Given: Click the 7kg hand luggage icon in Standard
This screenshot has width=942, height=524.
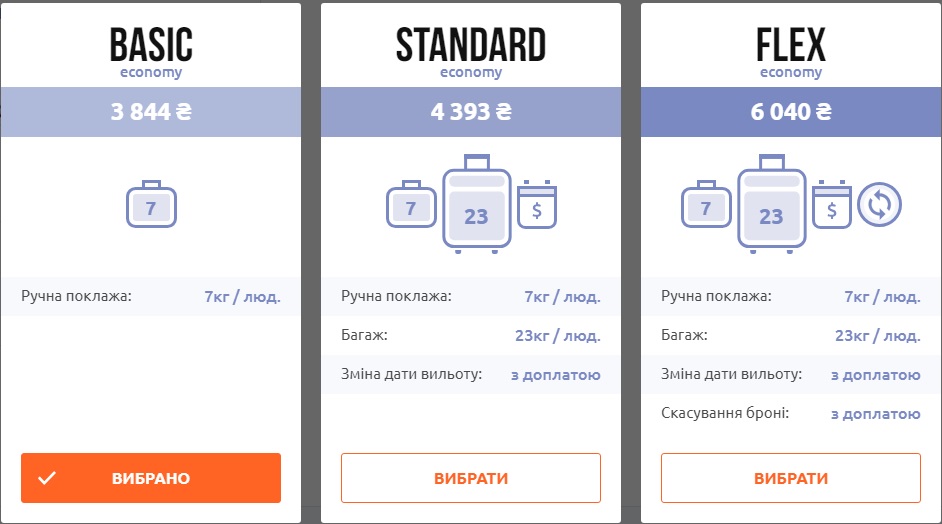Looking at the screenshot, I should coord(411,207).
